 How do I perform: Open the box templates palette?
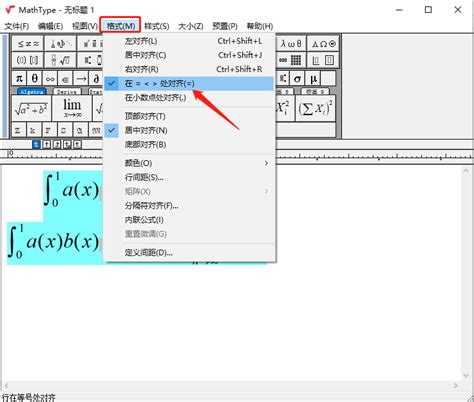(x=323, y=60)
